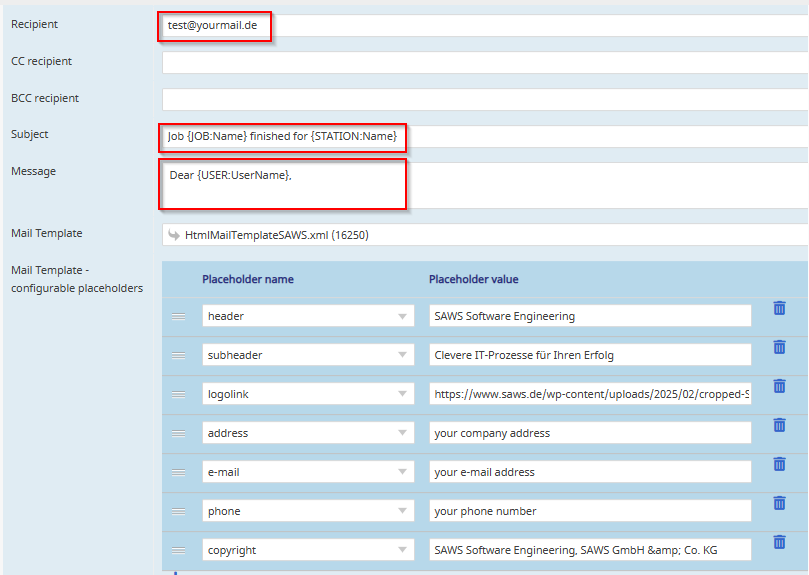The width and height of the screenshot is (809, 575).
Task: Click the Placeholder value column header
Action: pyautogui.click(x=474, y=279)
